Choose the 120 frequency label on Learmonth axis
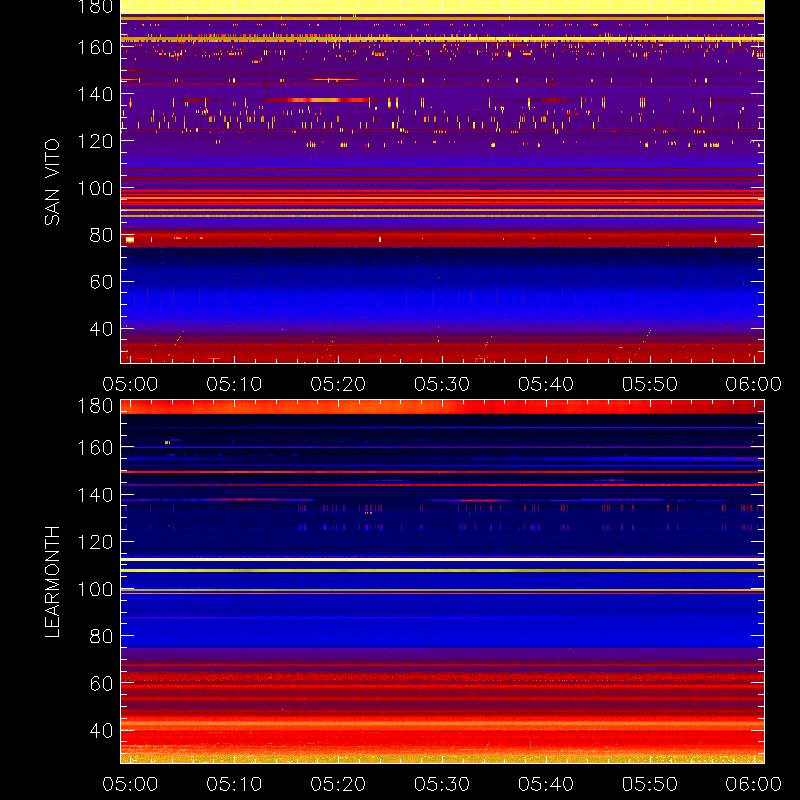The image size is (800, 800). (x=95, y=542)
